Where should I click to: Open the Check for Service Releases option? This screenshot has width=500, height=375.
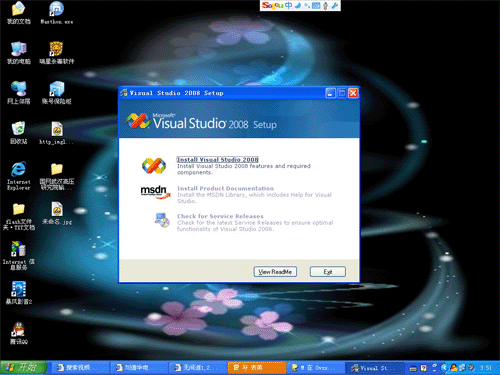pyautogui.click(x=220, y=216)
